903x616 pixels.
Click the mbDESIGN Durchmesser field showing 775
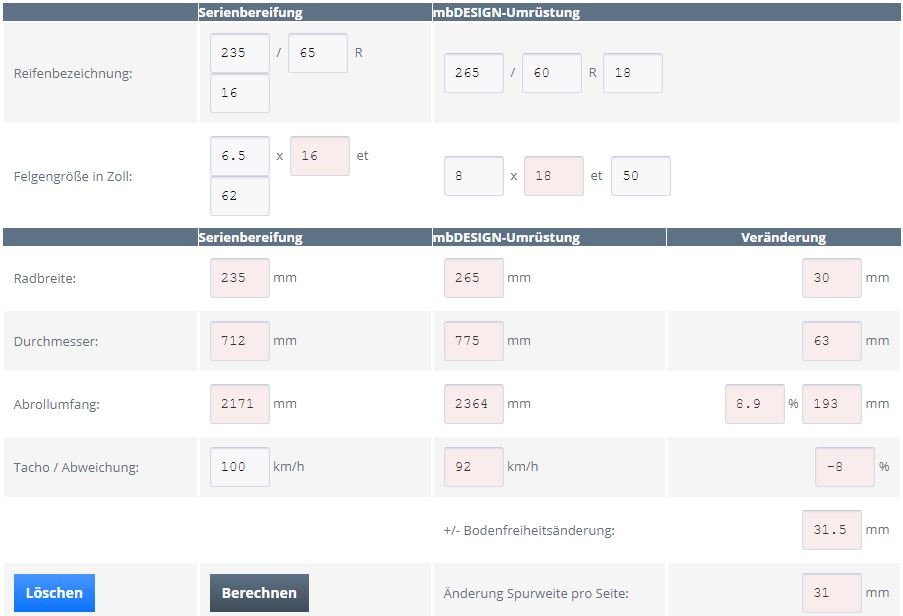pos(474,341)
